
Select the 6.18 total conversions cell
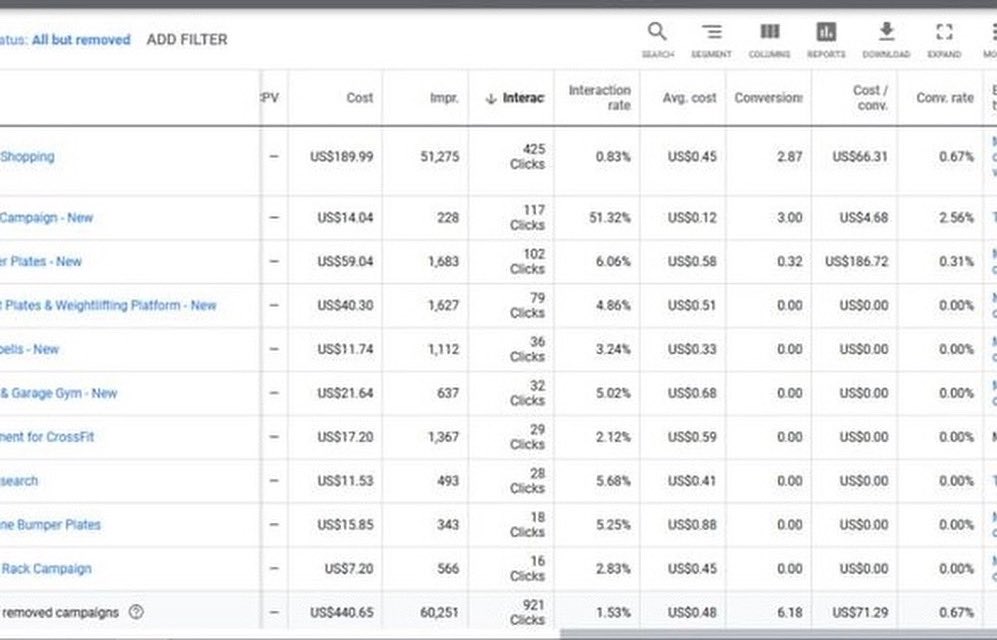click(x=789, y=612)
